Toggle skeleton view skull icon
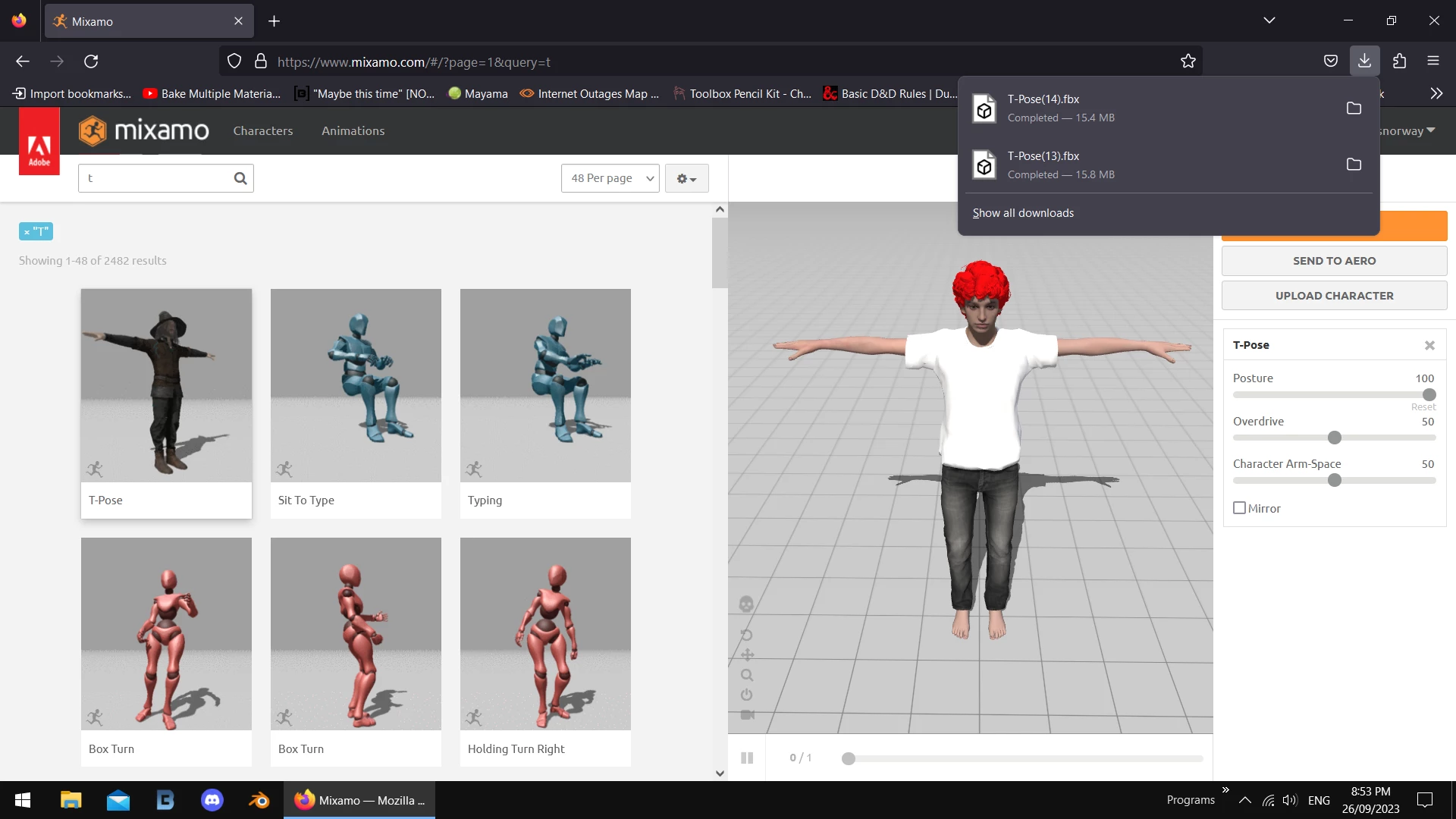This screenshot has height=819, width=1456. pos(746,604)
